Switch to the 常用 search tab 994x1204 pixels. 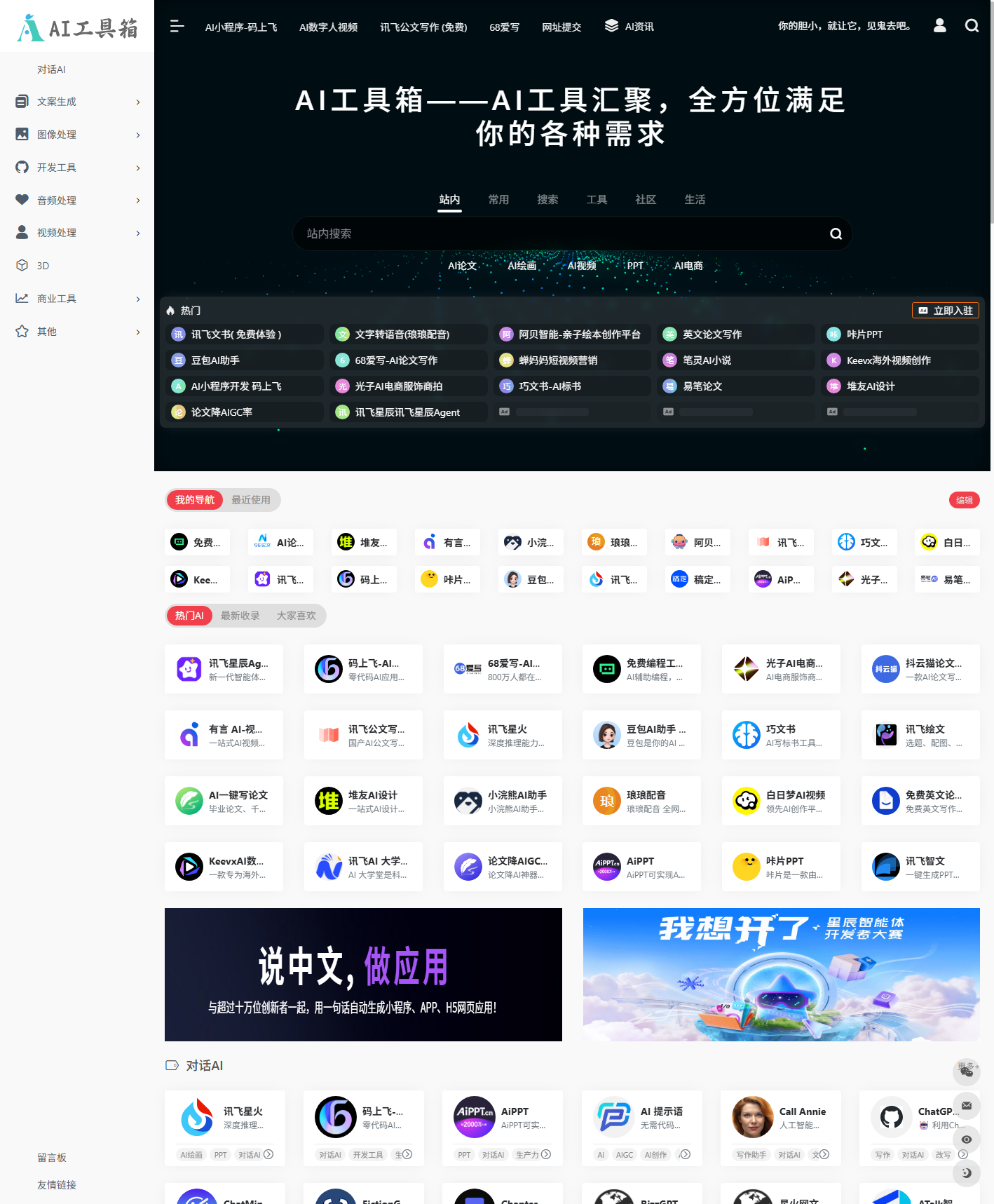[498, 200]
